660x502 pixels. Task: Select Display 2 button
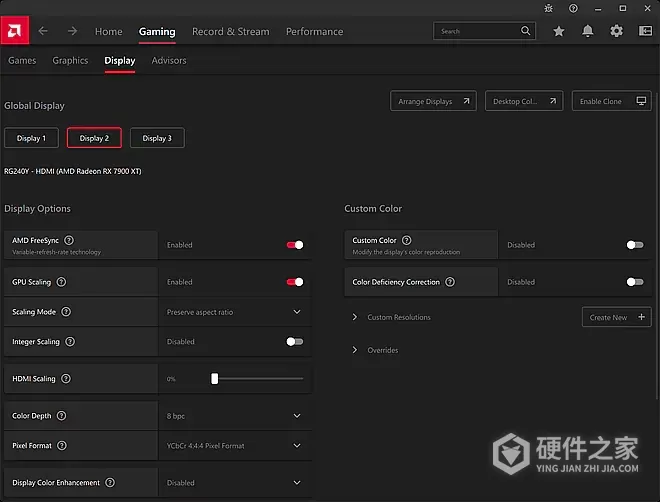pos(94,138)
